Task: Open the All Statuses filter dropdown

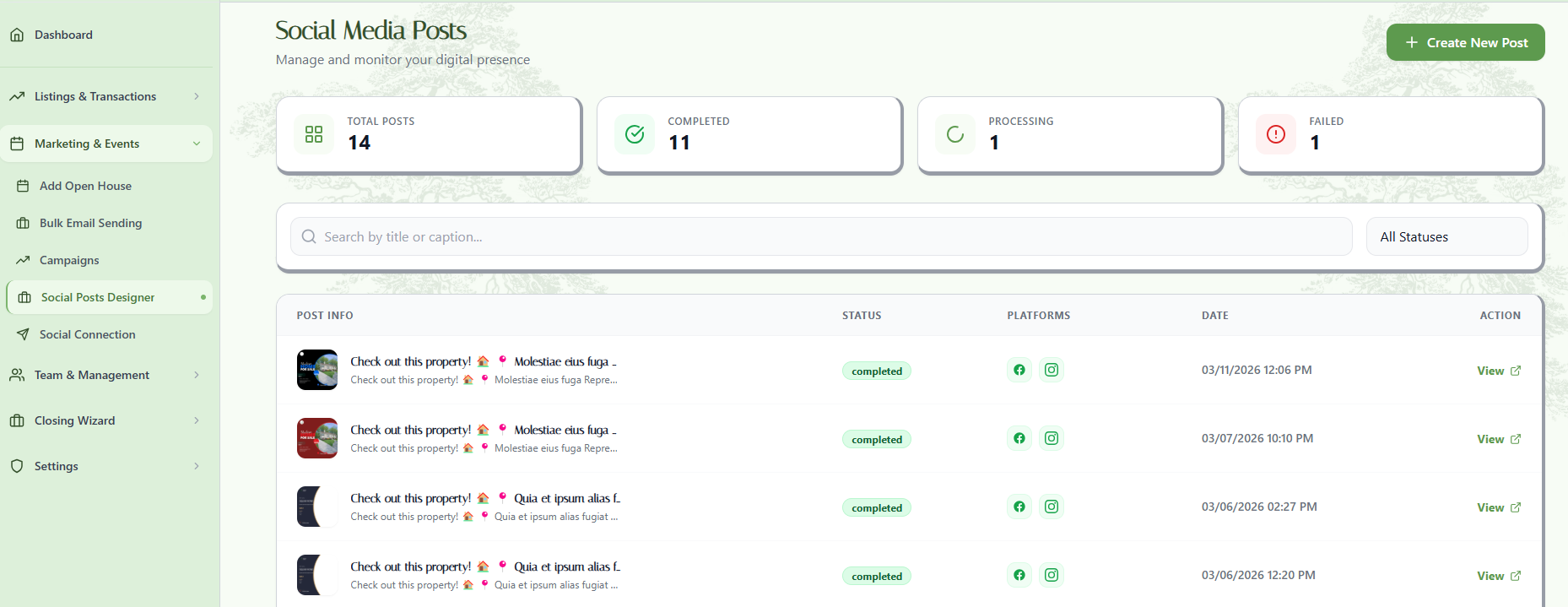Action: coord(1446,237)
